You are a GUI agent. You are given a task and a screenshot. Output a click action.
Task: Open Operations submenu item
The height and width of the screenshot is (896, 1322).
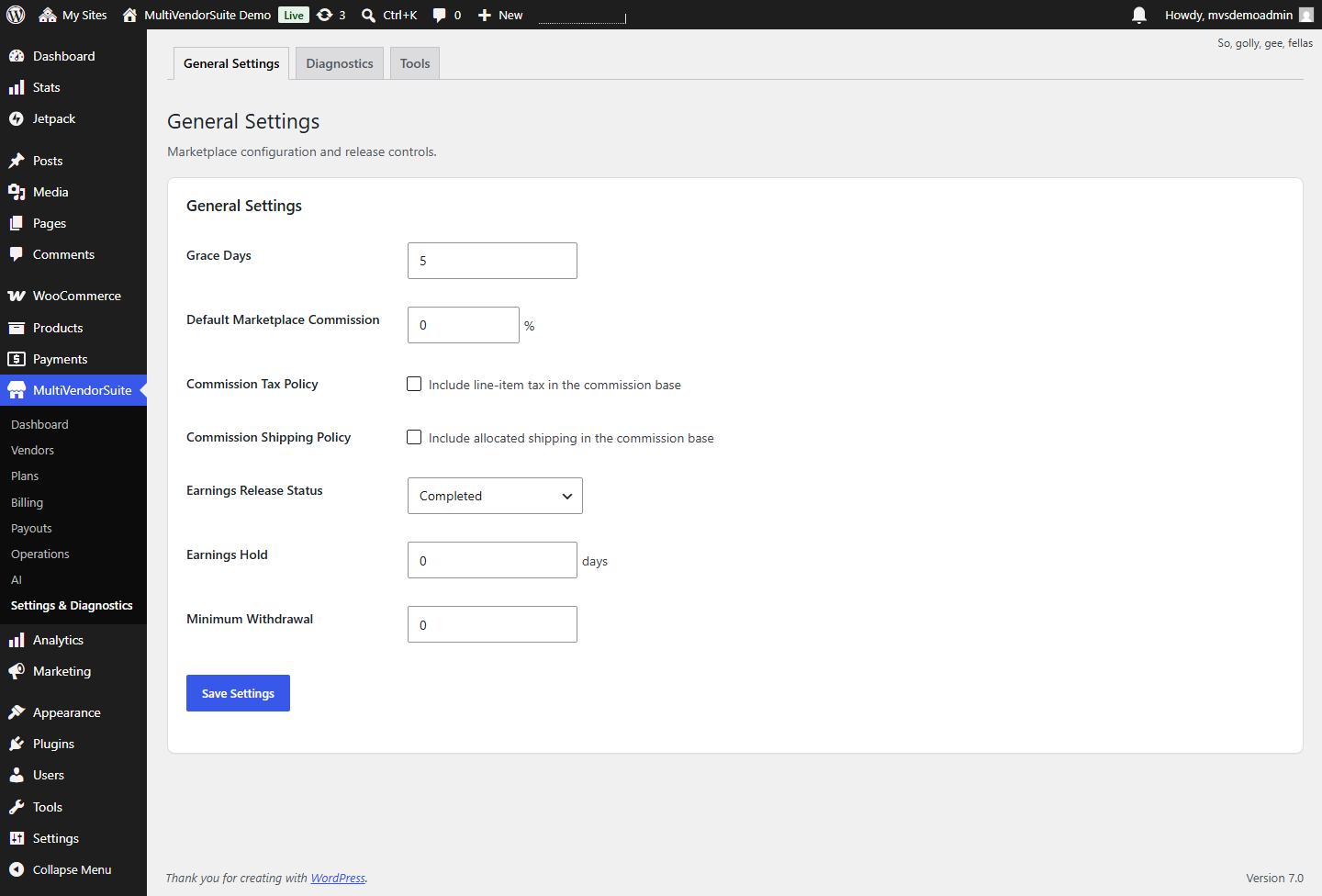40,554
